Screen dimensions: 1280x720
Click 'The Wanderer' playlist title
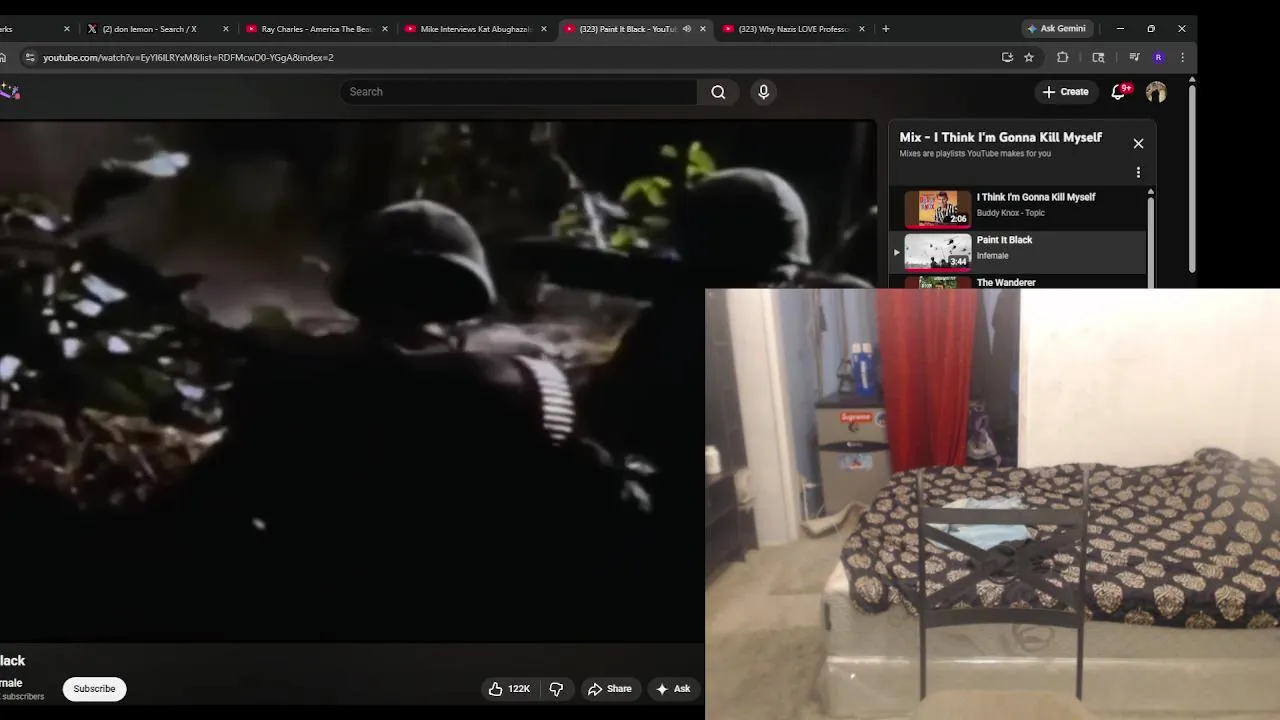tap(1006, 283)
